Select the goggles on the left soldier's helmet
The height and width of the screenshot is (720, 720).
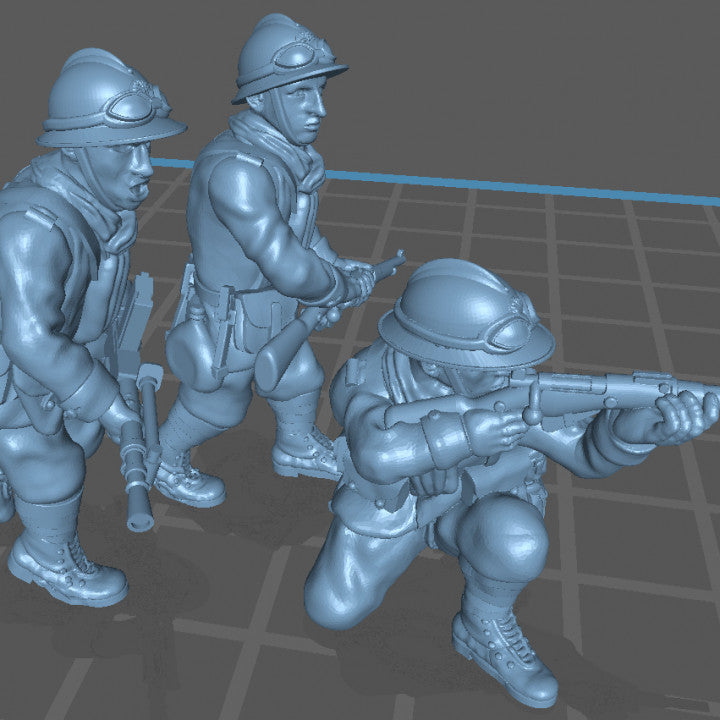tap(138, 103)
